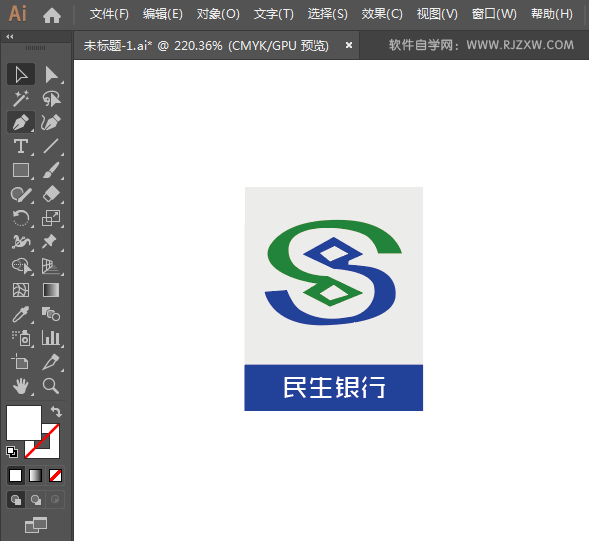Change screen mode button
Viewport: 589px width, 541px height.
(x=36, y=525)
